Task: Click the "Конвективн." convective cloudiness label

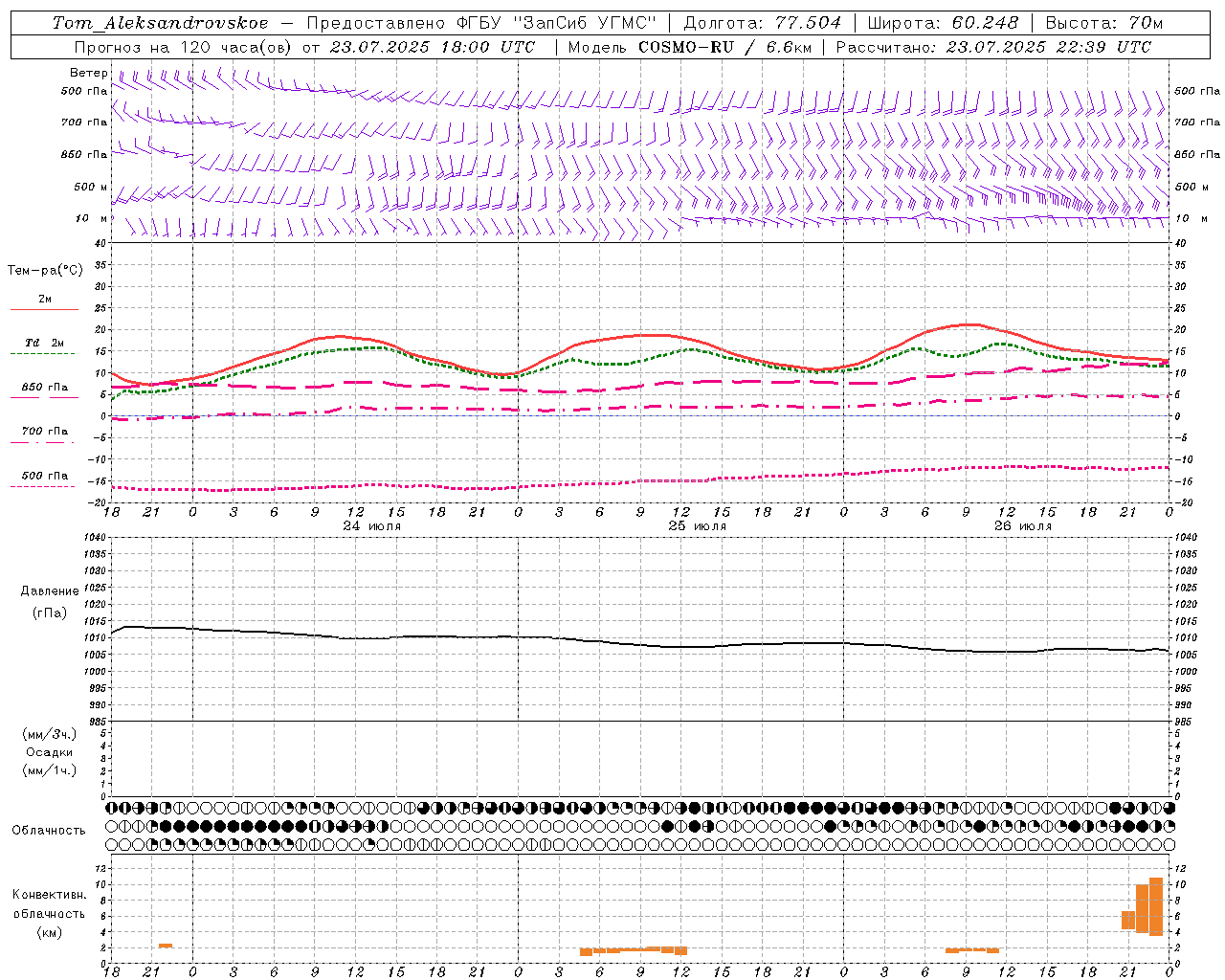Action: [x=49, y=895]
